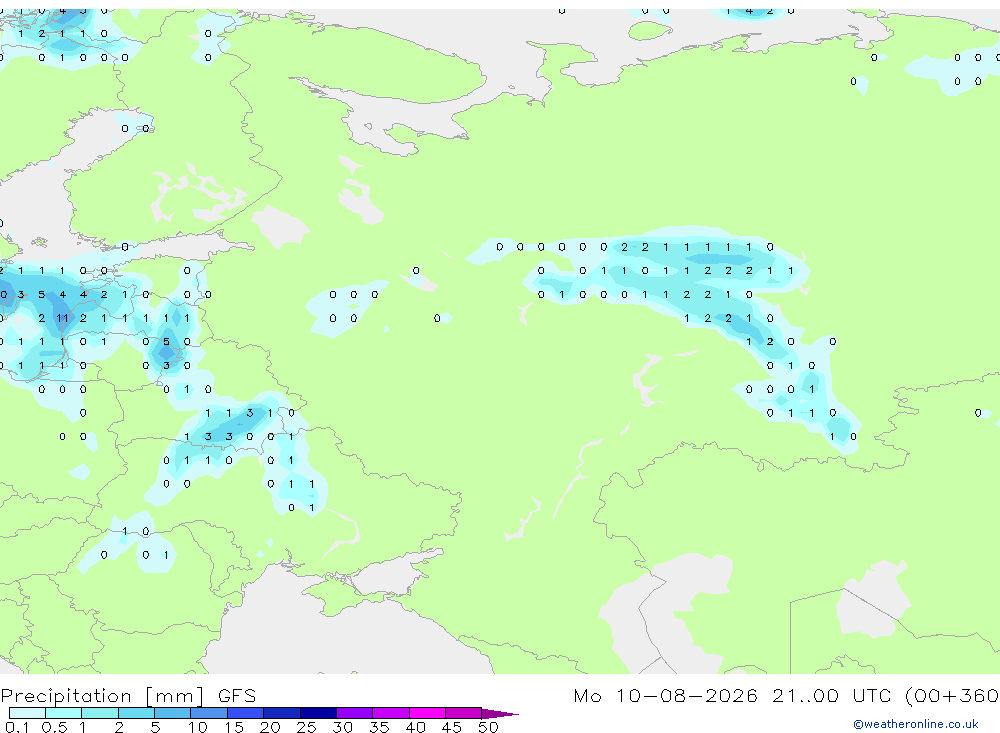Click the '11' precipitation value on map
The width and height of the screenshot is (1000, 733).
[x=62, y=318]
